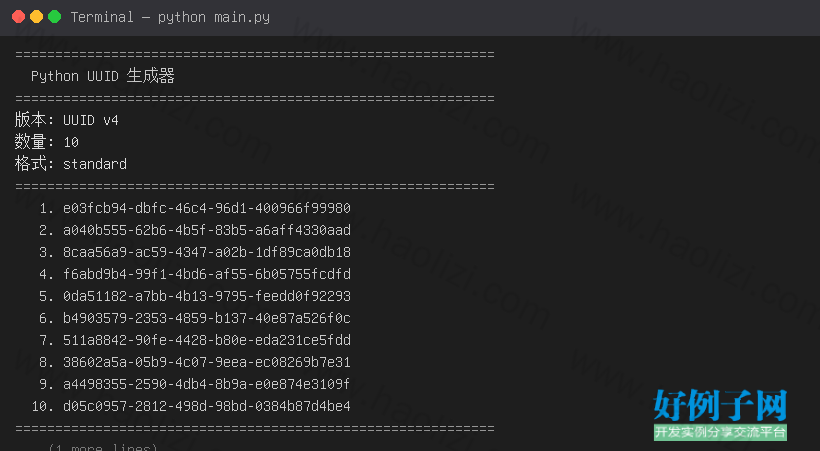Click UUID number 3 starting with 8caa56a9

207,252
